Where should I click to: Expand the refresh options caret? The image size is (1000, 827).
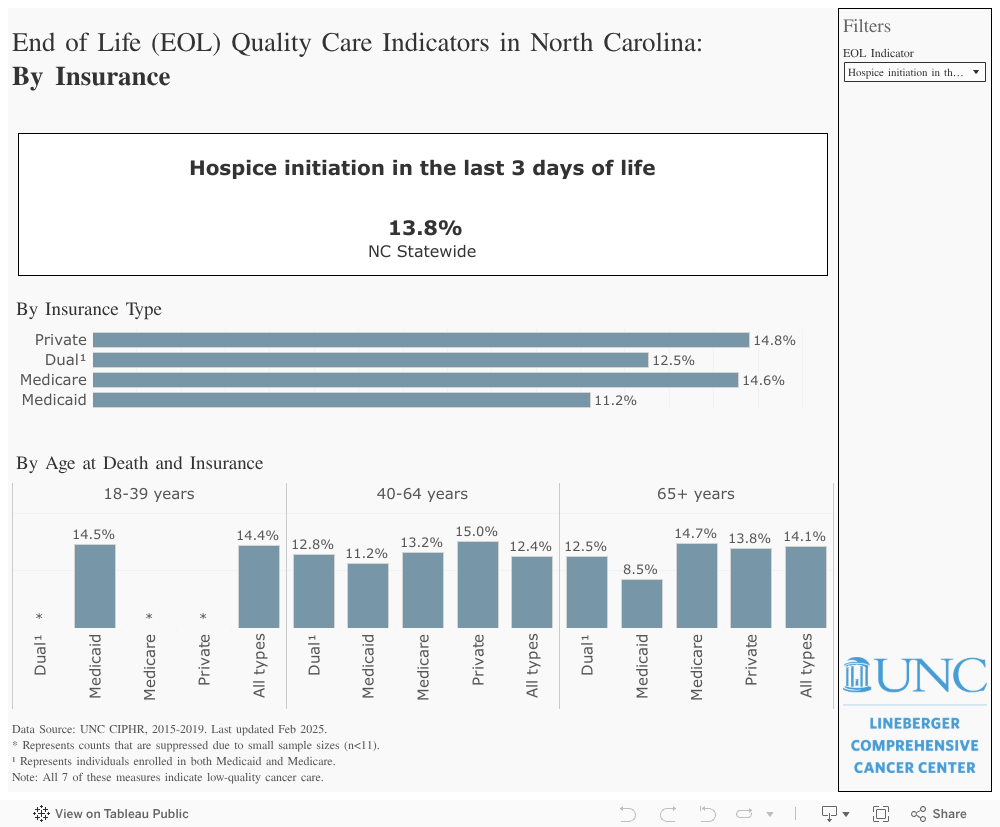770,814
